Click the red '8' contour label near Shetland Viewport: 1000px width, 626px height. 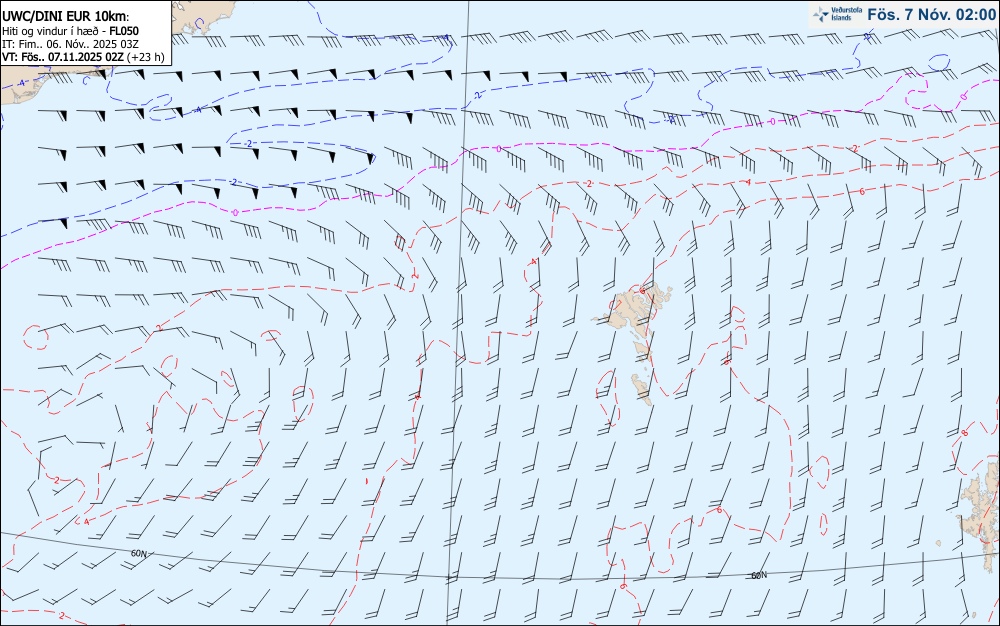pos(963,433)
